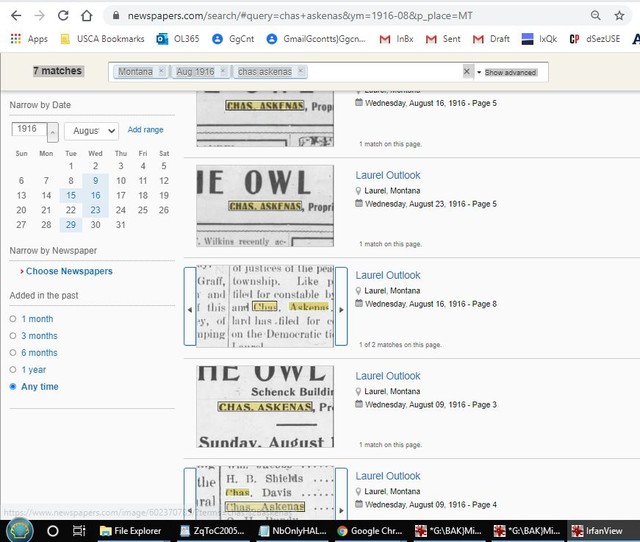Open the Gmail Draft bookmark
The height and width of the screenshot is (542, 640).
[x=491, y=39]
